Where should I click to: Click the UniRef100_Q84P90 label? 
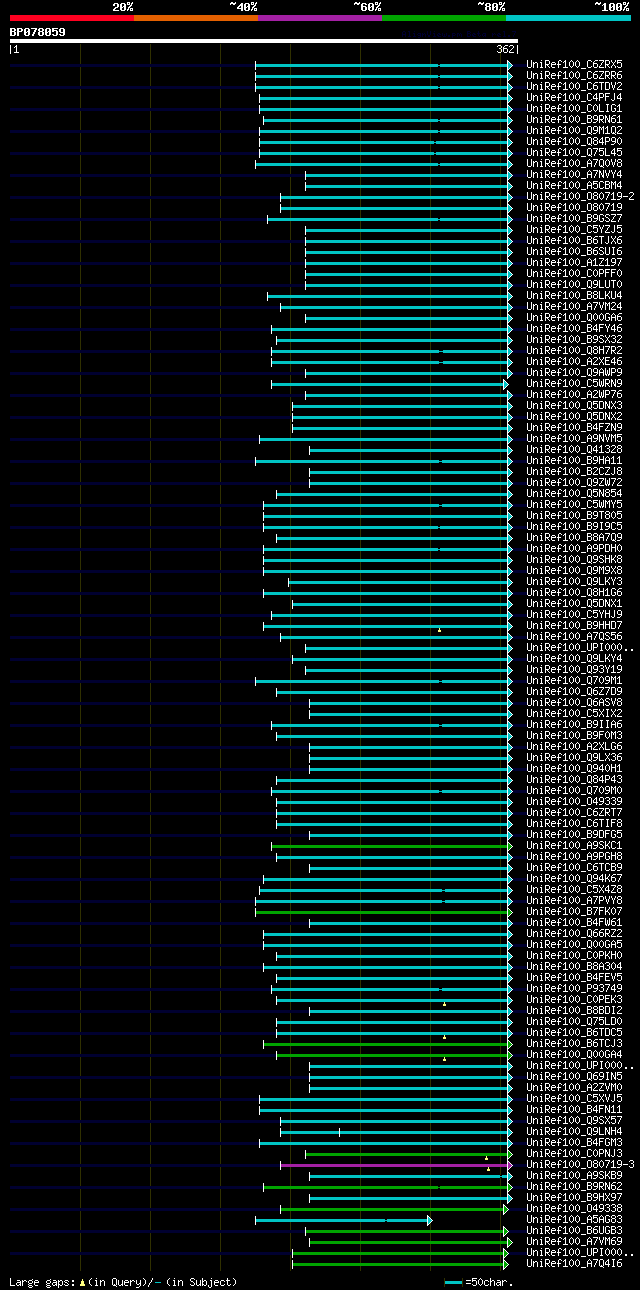[x=574, y=141]
